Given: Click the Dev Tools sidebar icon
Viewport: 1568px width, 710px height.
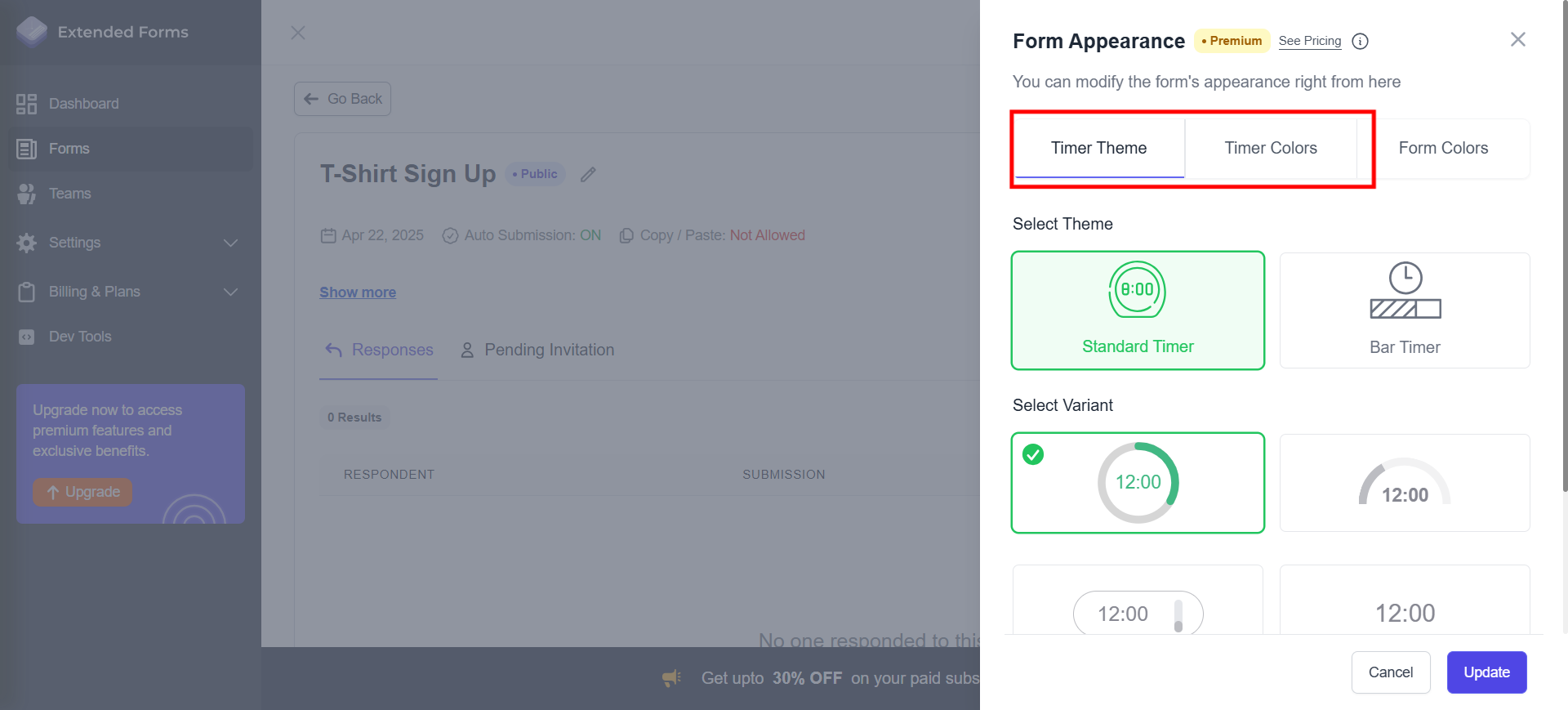Looking at the screenshot, I should 26,336.
